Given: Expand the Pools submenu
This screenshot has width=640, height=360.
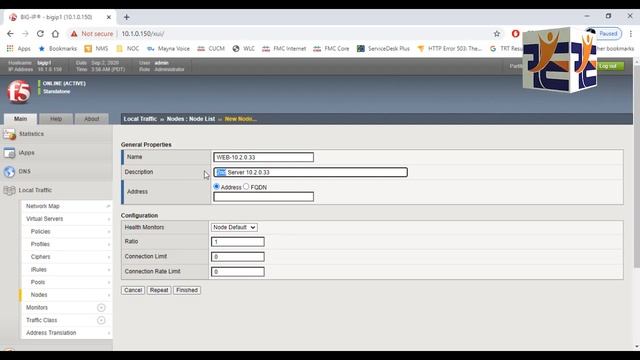Looking at the screenshot, I should (109, 282).
